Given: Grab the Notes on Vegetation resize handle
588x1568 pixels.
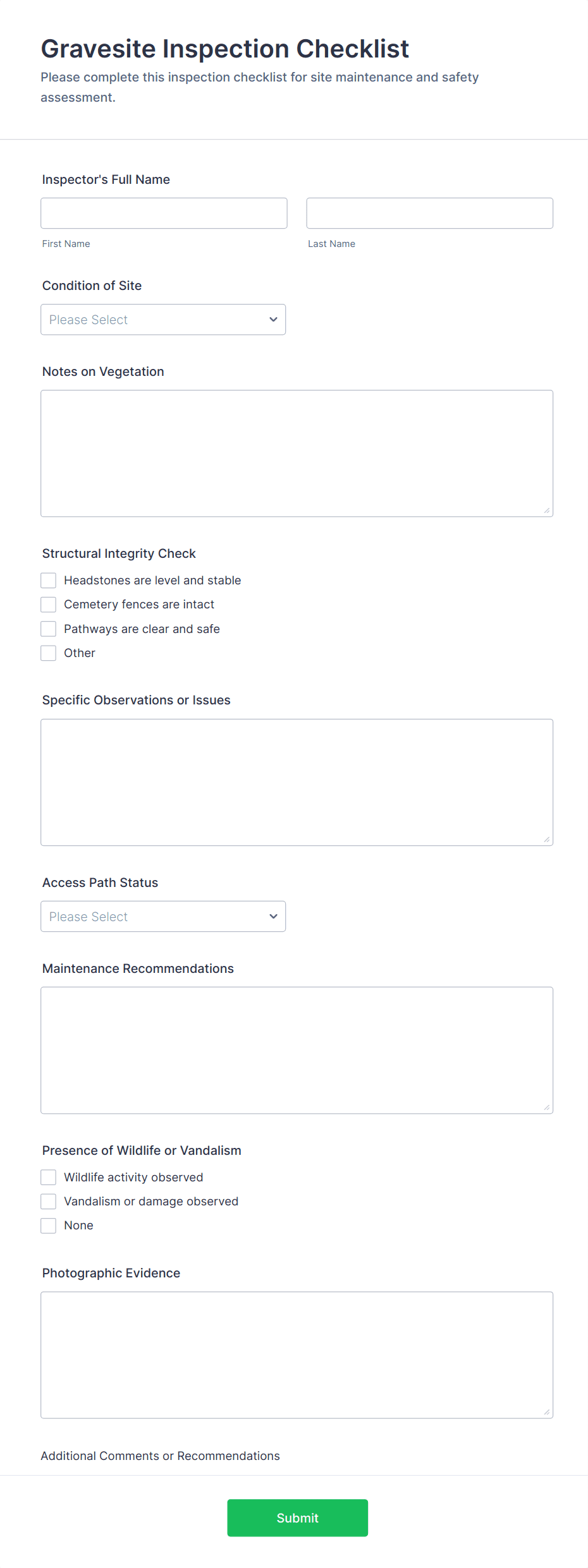Looking at the screenshot, I should tap(547, 510).
